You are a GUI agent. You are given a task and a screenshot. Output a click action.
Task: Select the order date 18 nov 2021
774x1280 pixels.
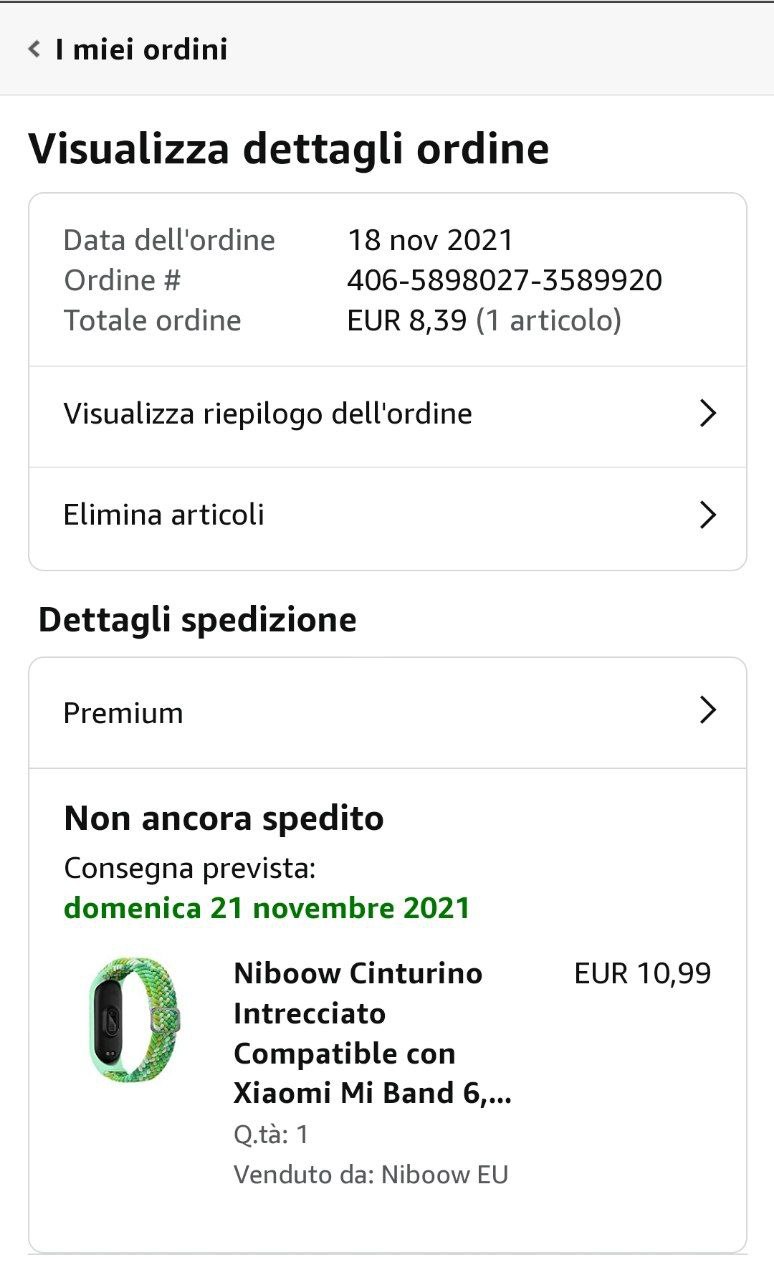(430, 240)
